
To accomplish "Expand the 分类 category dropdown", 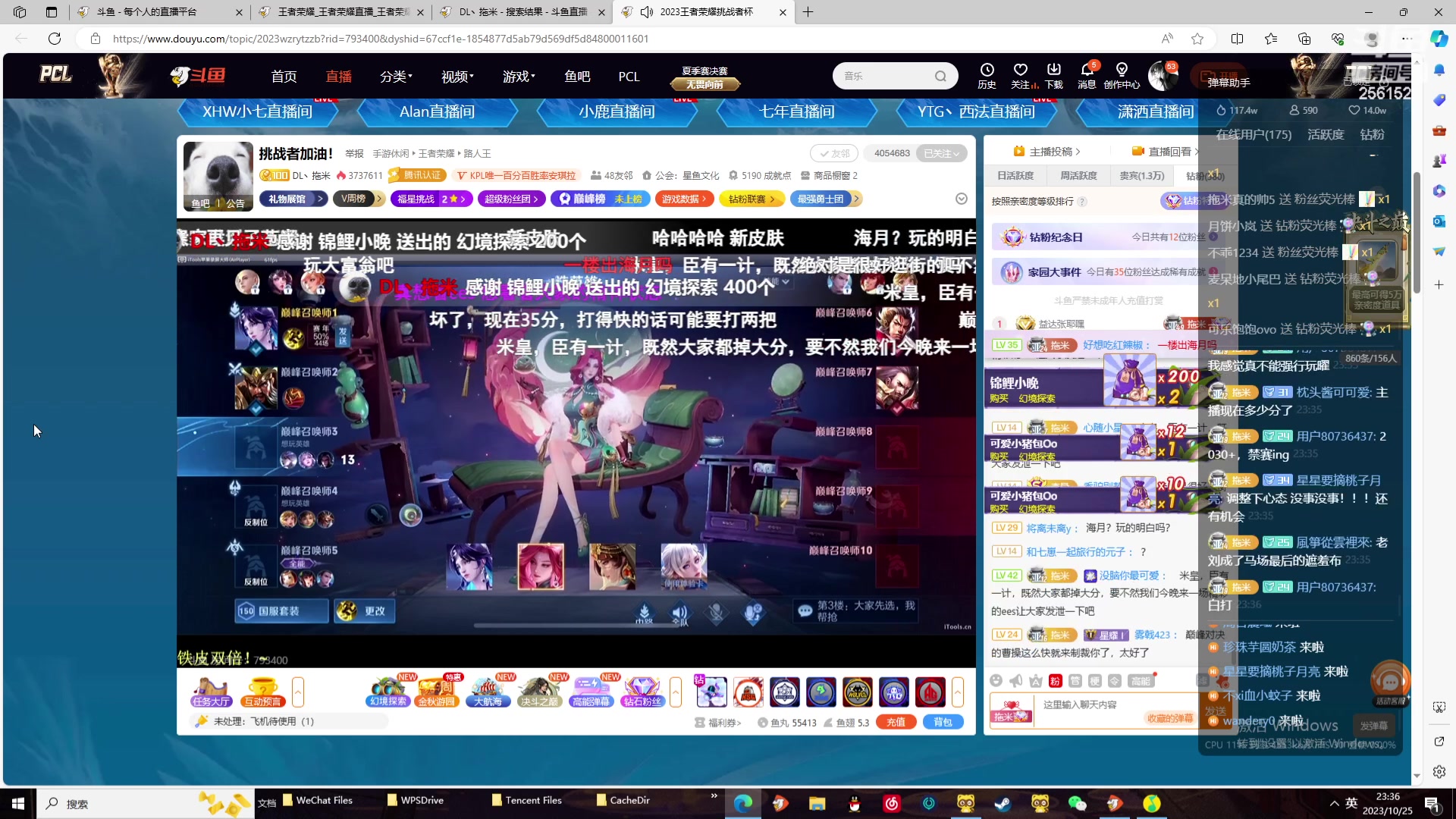I will point(395,76).
